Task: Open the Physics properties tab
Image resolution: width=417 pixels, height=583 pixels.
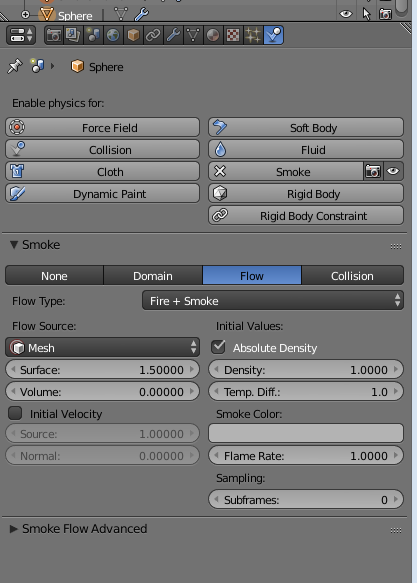Action: pos(274,35)
